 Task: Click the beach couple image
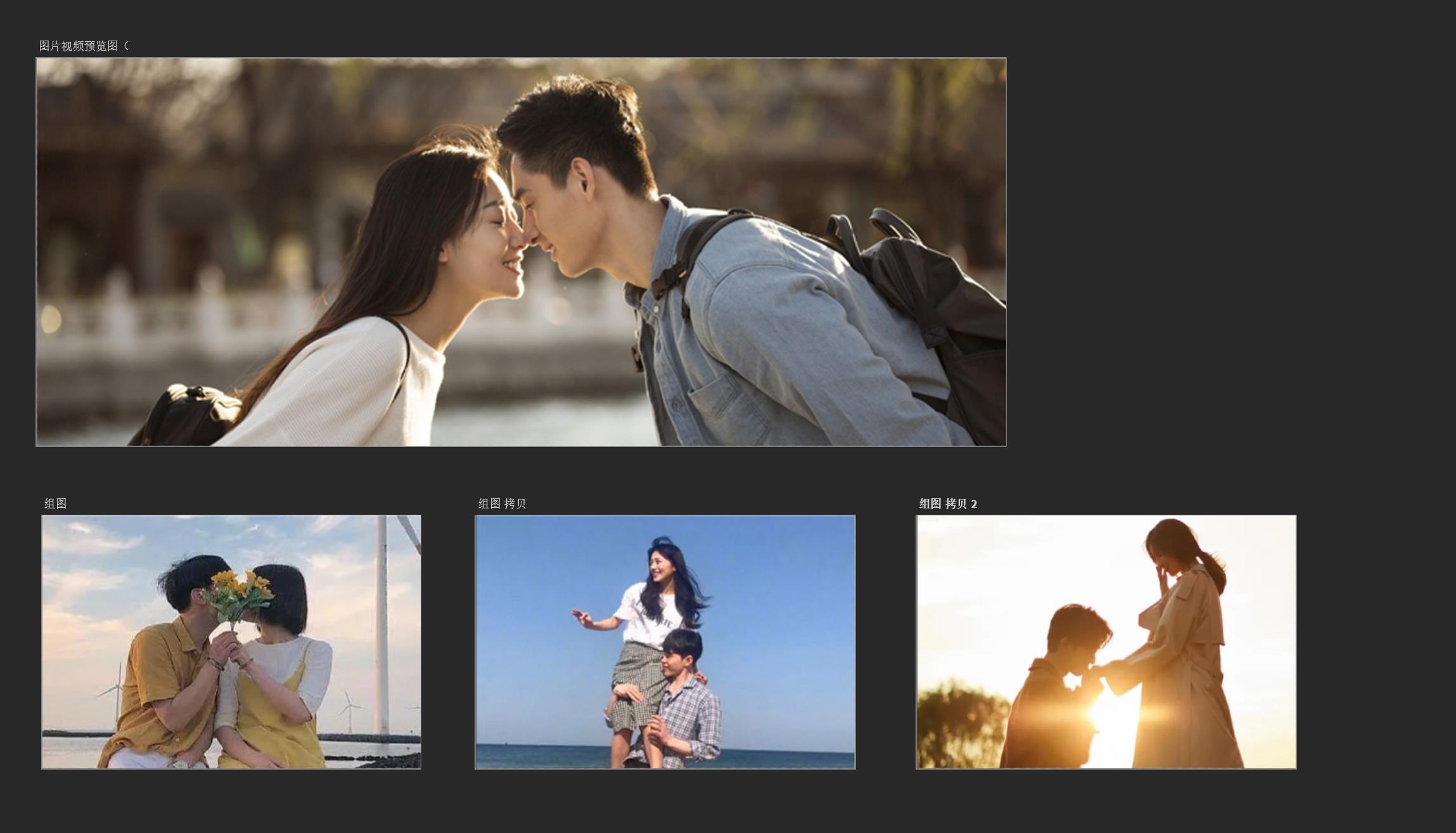point(665,642)
